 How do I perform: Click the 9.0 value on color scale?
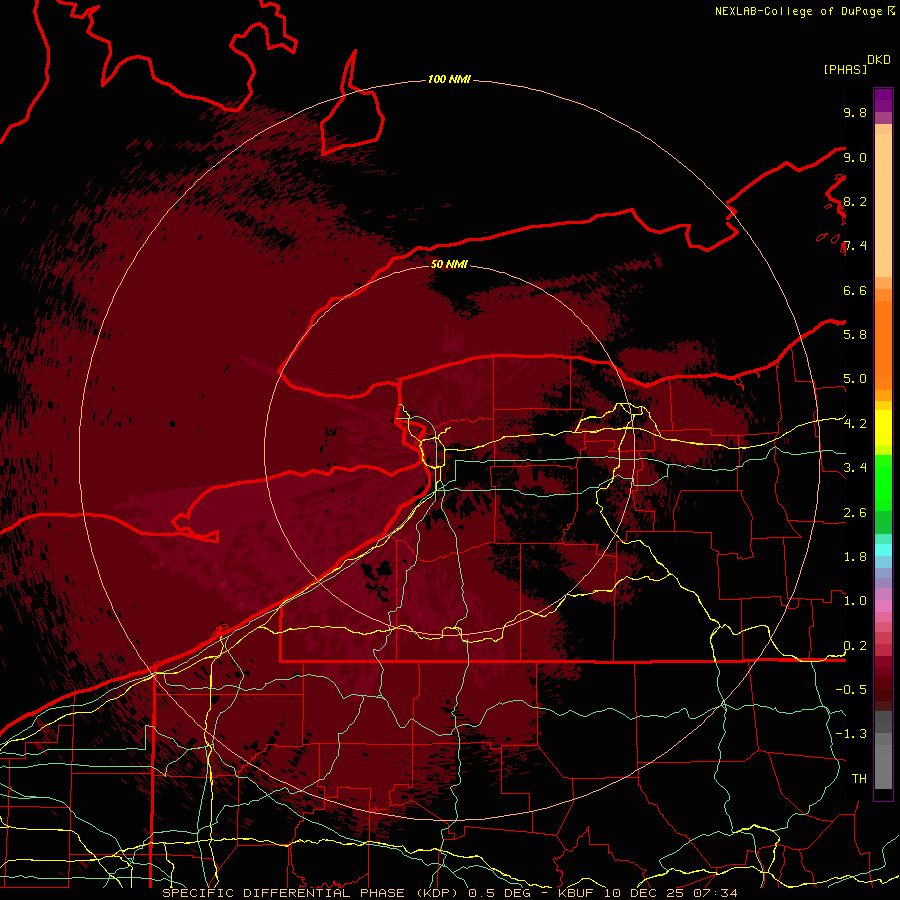pos(855,158)
